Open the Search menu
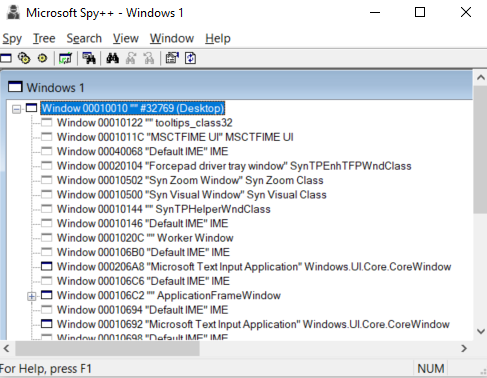The width and height of the screenshot is (487, 378). [x=84, y=38]
